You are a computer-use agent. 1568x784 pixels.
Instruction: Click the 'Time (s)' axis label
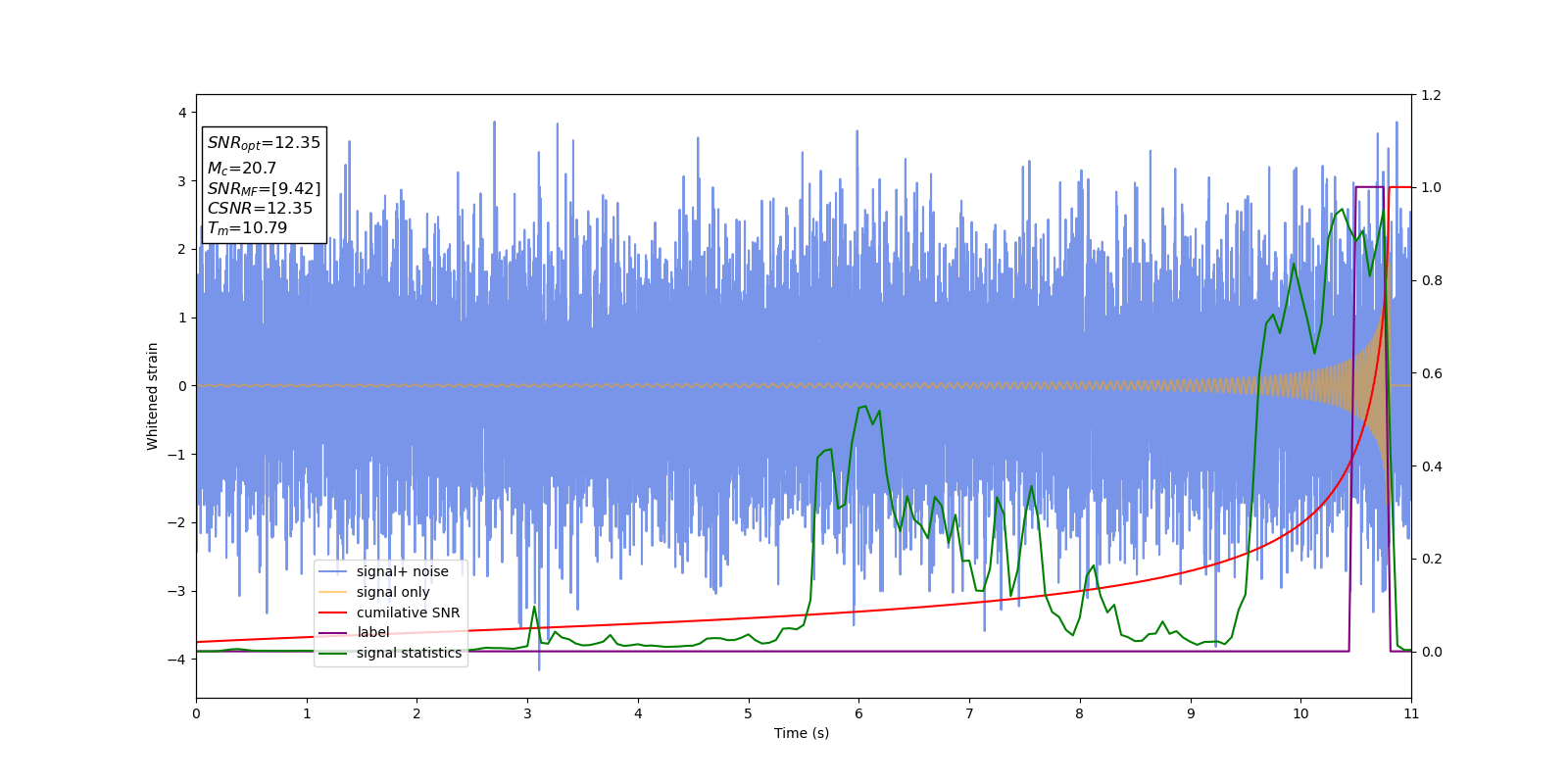802,733
